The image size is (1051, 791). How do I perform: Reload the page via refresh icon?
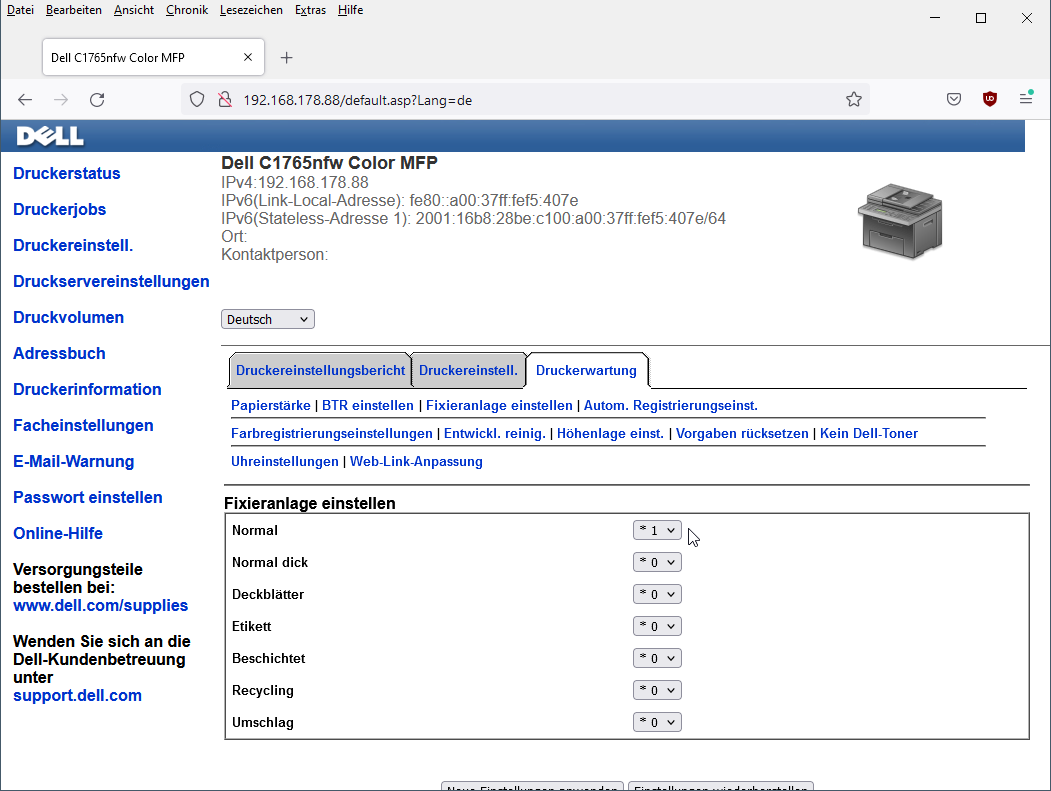tap(96, 99)
